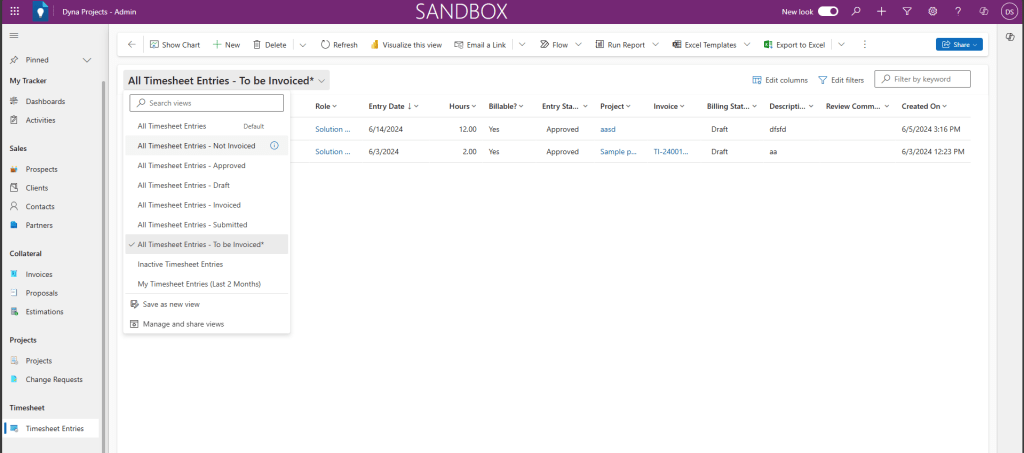This screenshot has width=1024, height=453.
Task: Click the help question mark icon
Action: 958,11
